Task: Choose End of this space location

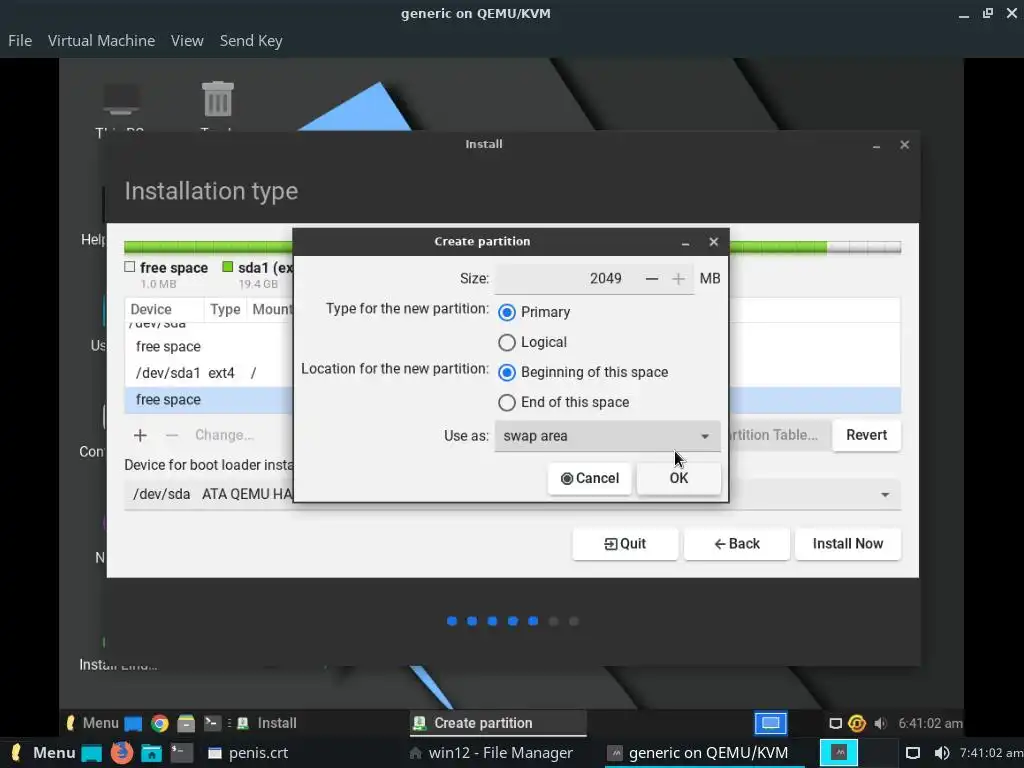Action: click(507, 402)
